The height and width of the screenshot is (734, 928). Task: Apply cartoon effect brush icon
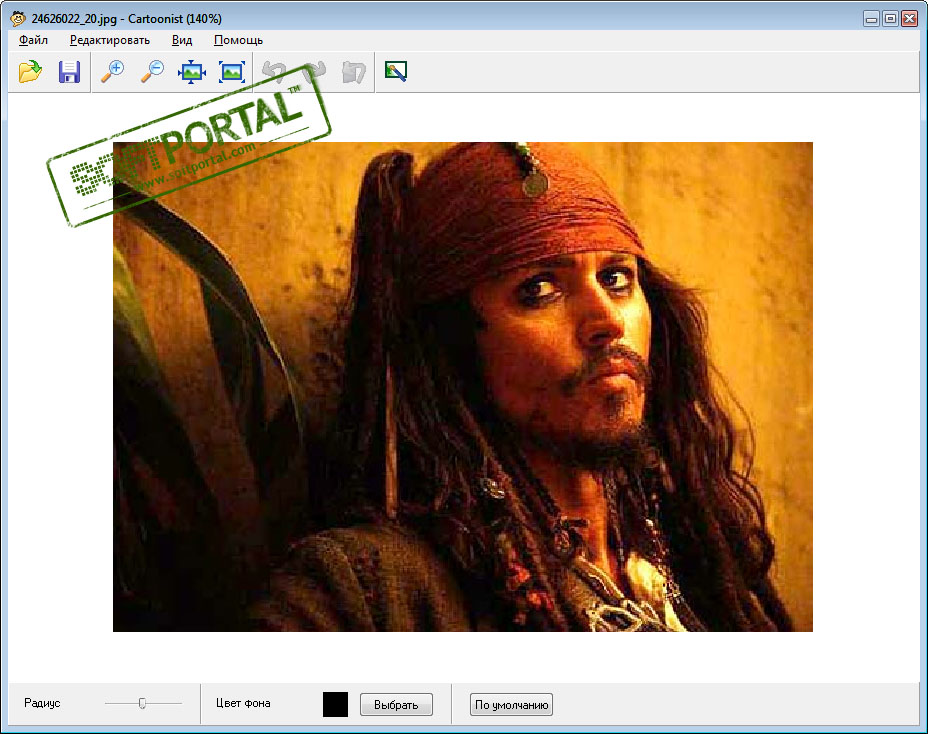(395, 72)
